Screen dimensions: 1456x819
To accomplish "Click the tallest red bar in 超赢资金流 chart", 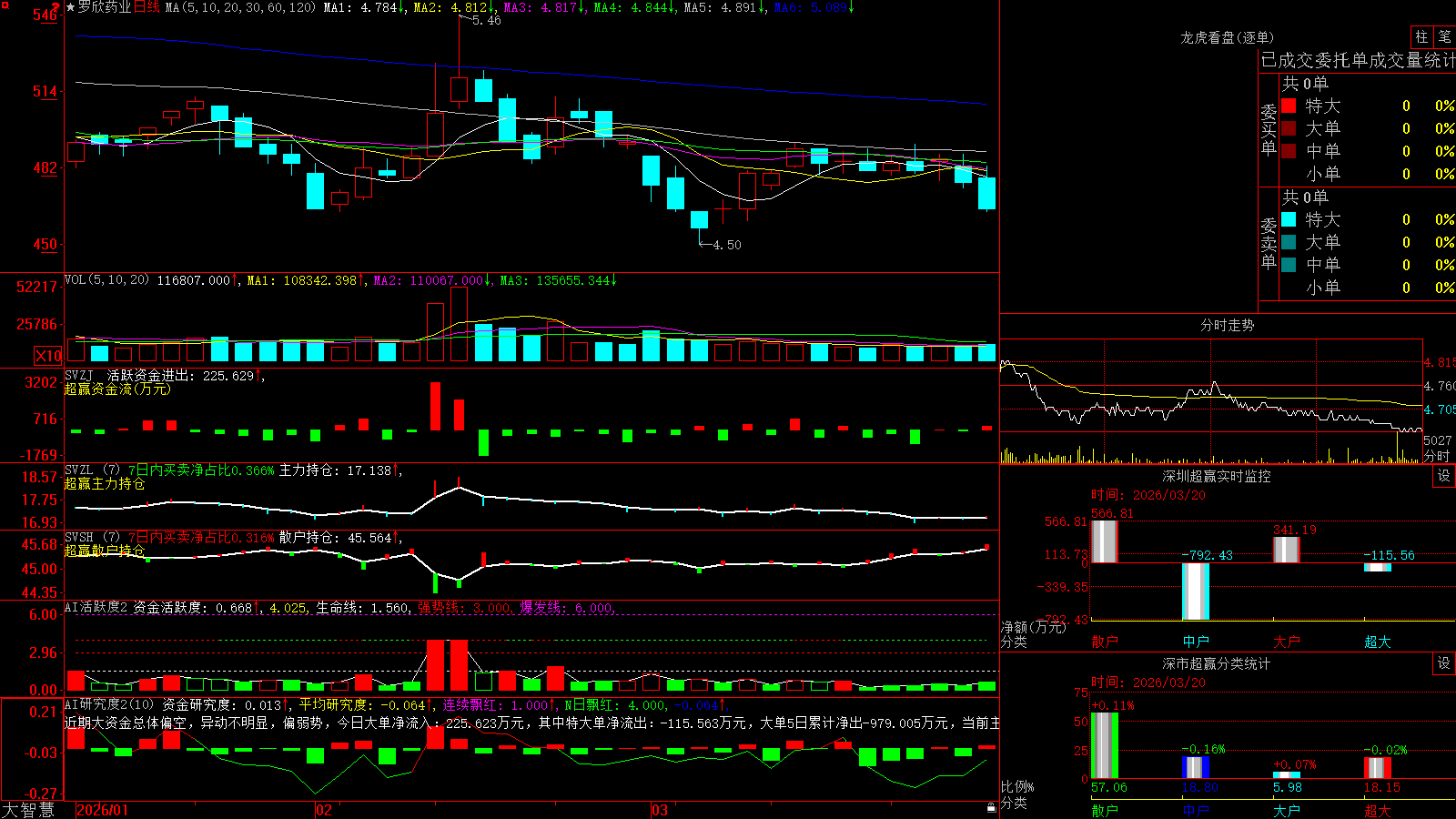I will [435, 406].
